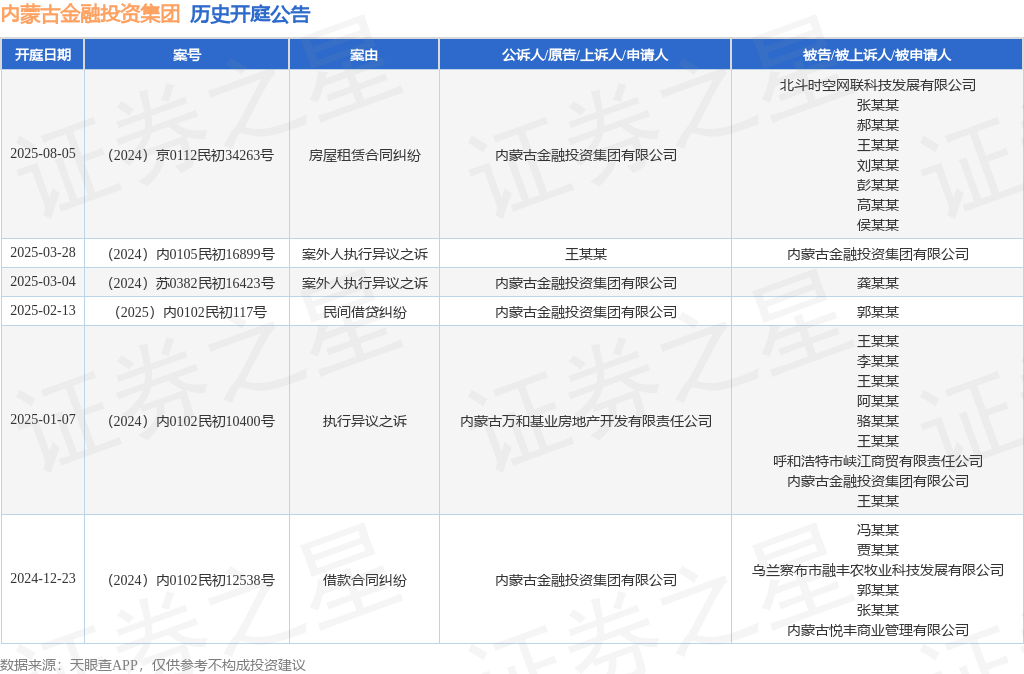Select the cause 房屋租赁合同纠纷
Viewport: 1024px width, 674px height.
(x=364, y=155)
